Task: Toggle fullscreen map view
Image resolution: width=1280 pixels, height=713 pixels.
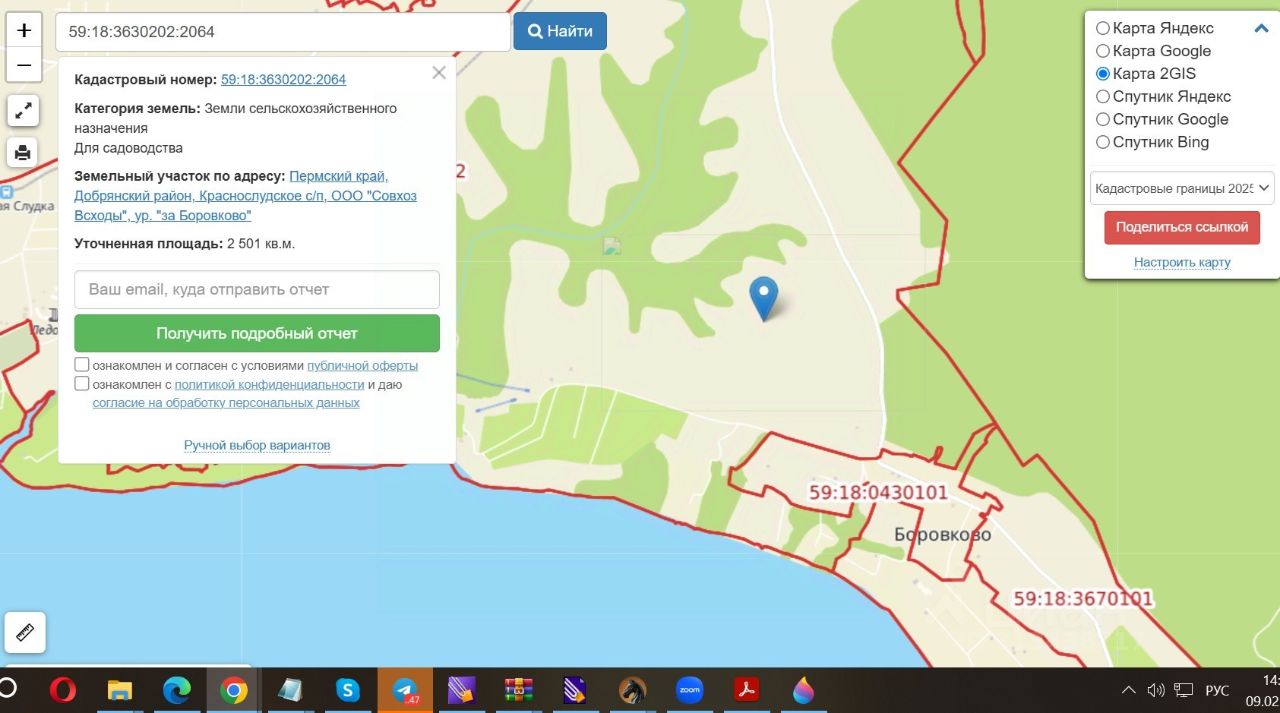Action: tap(23, 111)
